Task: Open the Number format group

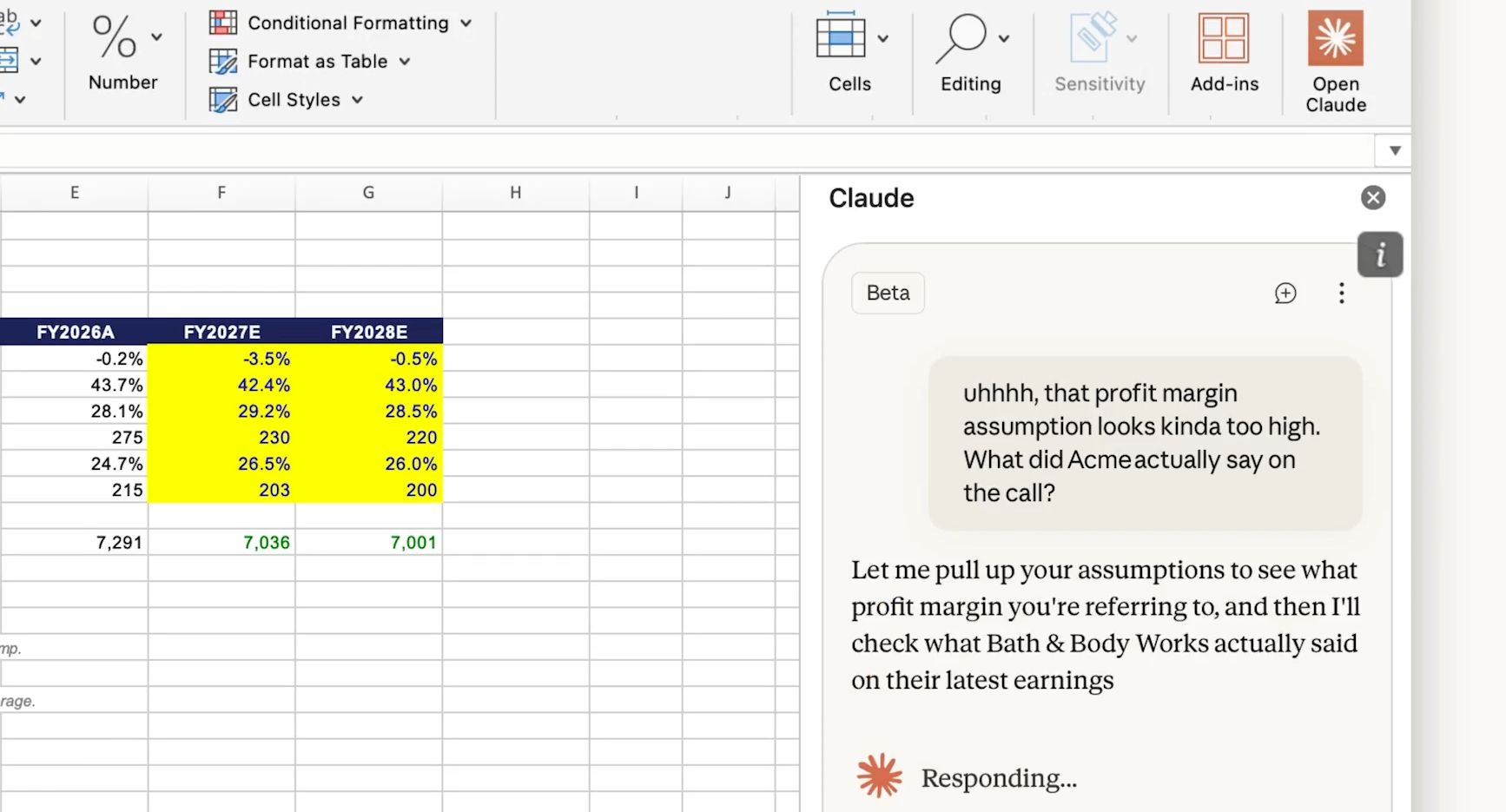Action: pos(123,52)
